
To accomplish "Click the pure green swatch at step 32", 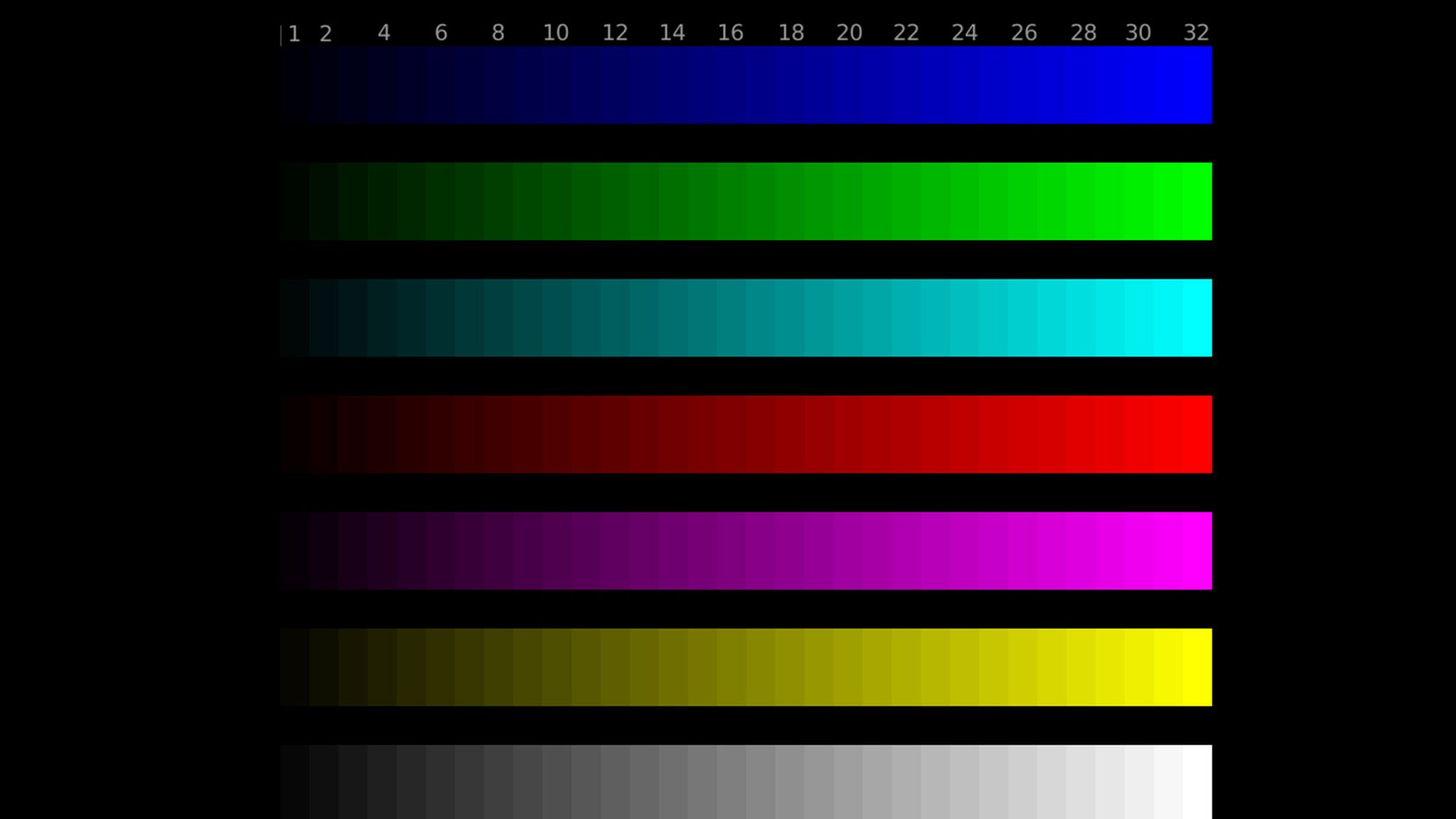I will coord(1197,201).
